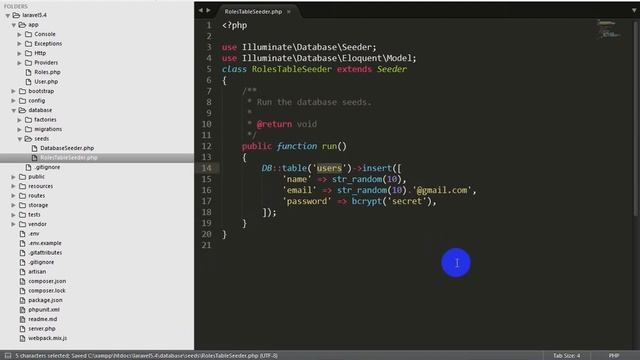Screen dimensions: 640x360
Task: Open composer.json file
Action: tap(47, 281)
